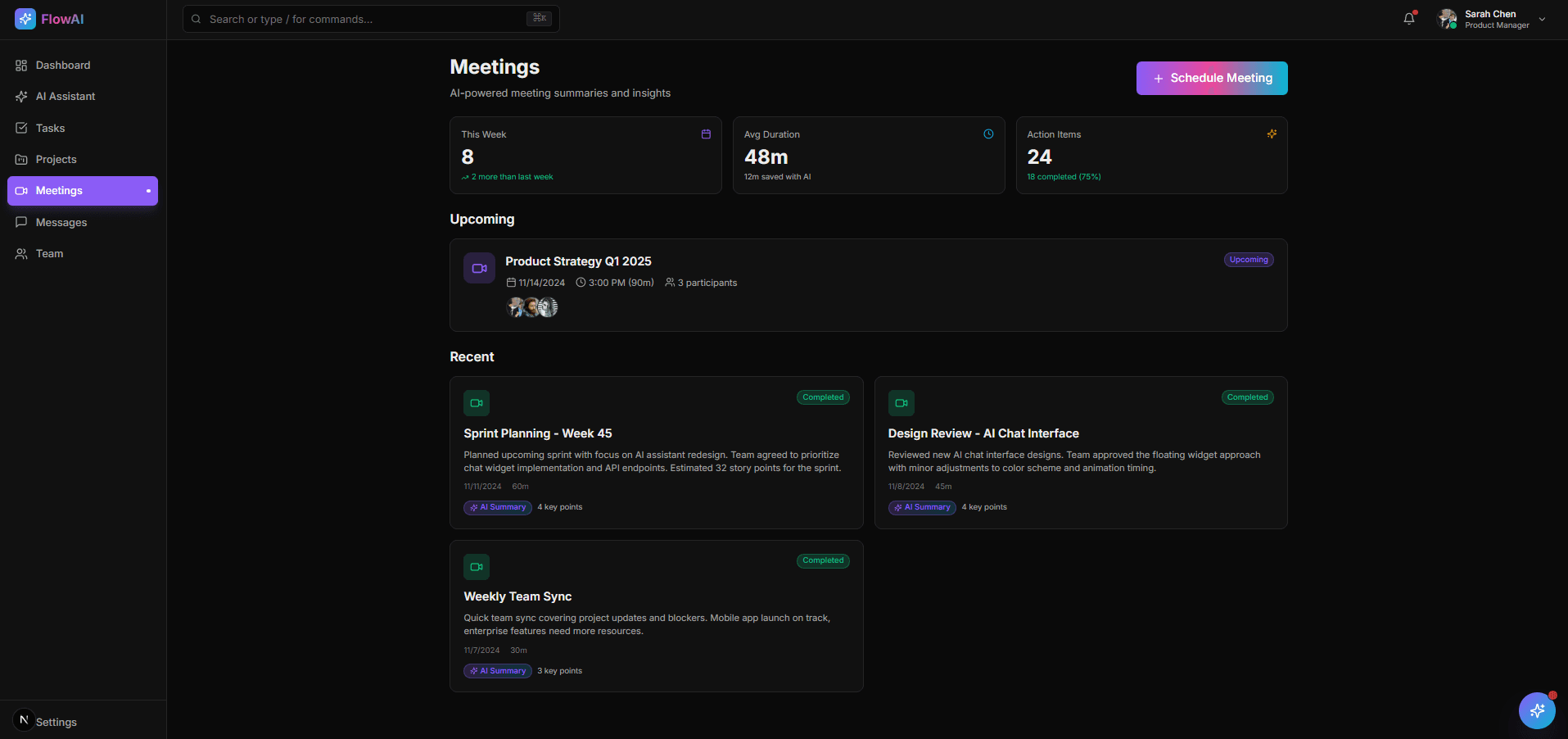Open the Sprint Planning - Week 45 AI Summary
Screen dimensions: 1568x739
click(x=497, y=507)
